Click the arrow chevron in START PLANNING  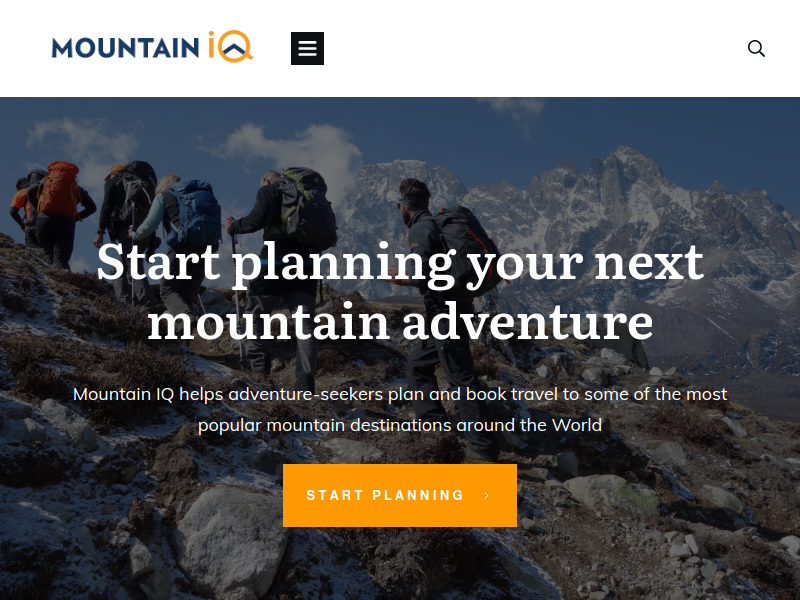pos(487,495)
